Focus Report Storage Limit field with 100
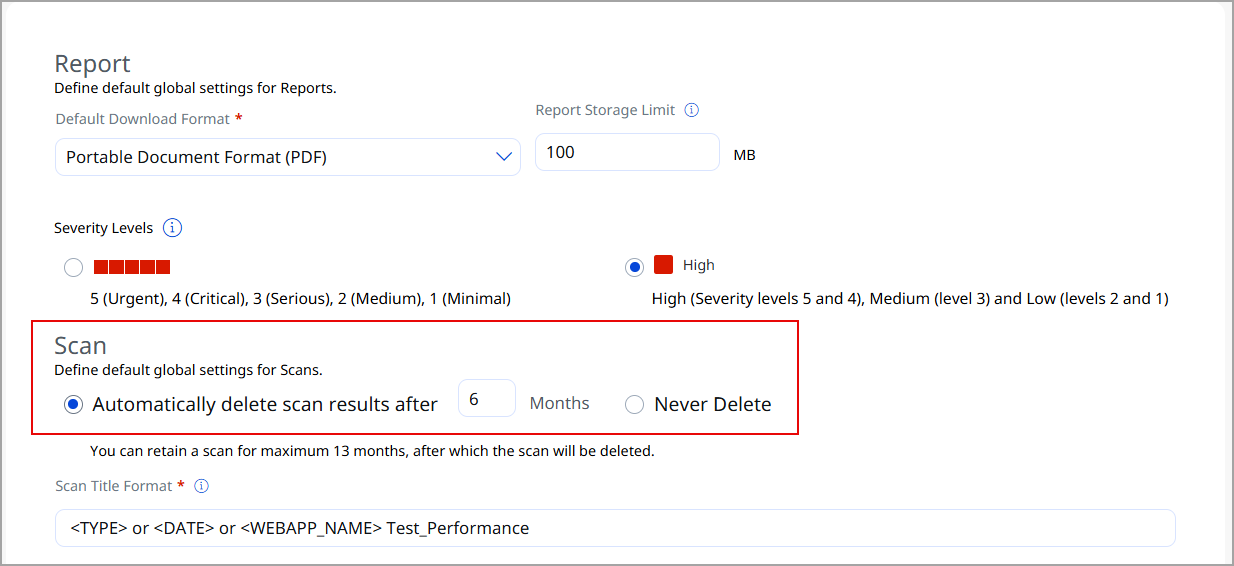Image resolution: width=1234 pixels, height=566 pixels. [x=627, y=152]
